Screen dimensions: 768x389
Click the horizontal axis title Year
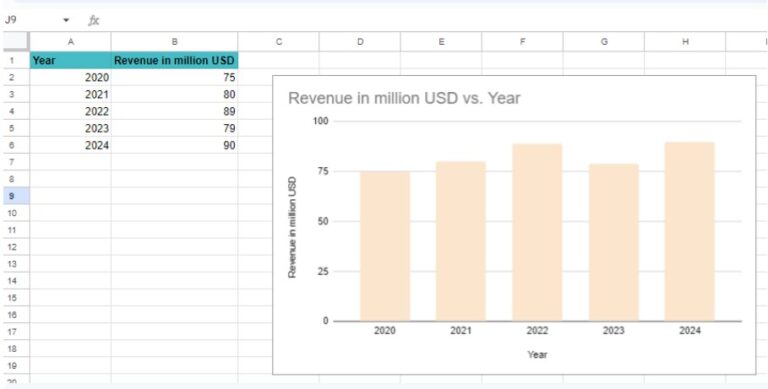tap(537, 354)
